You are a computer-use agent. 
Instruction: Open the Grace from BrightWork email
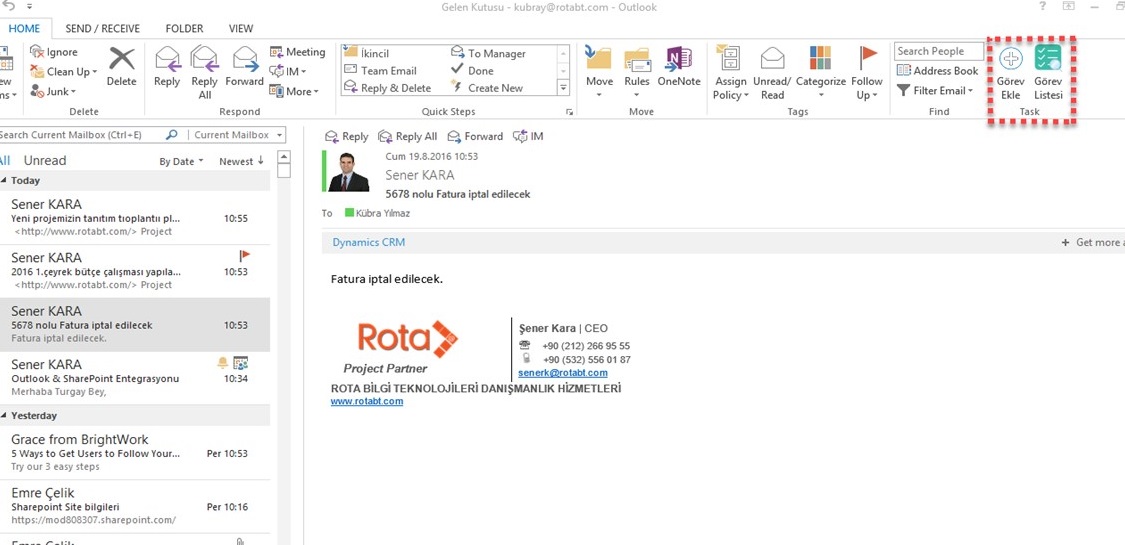tap(135, 453)
